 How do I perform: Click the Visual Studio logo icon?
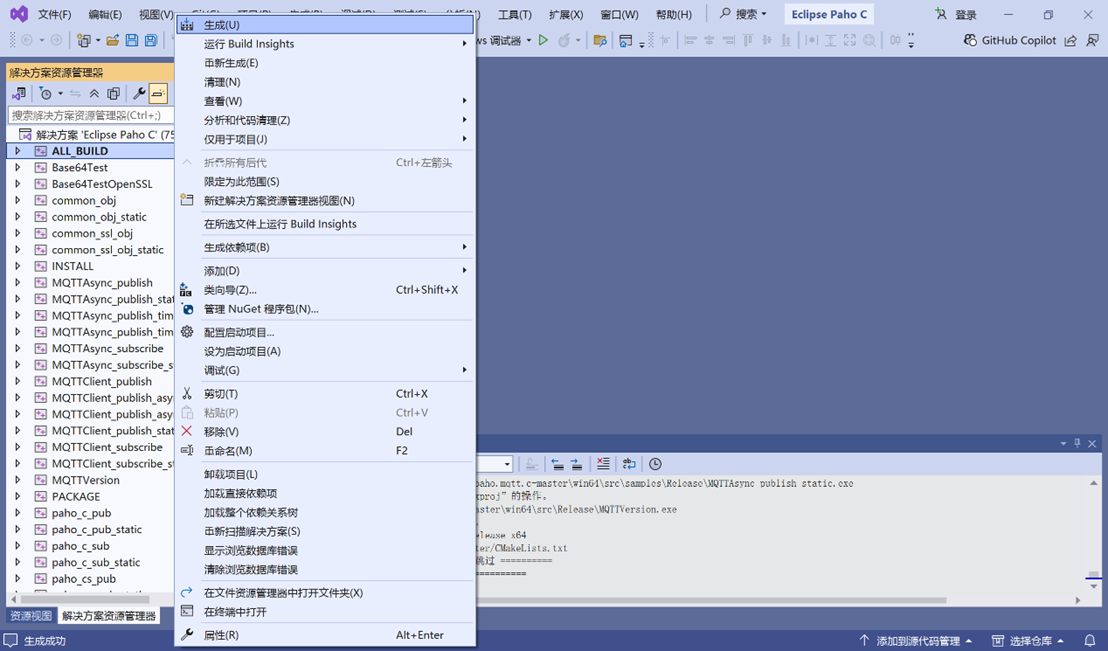[x=19, y=13]
